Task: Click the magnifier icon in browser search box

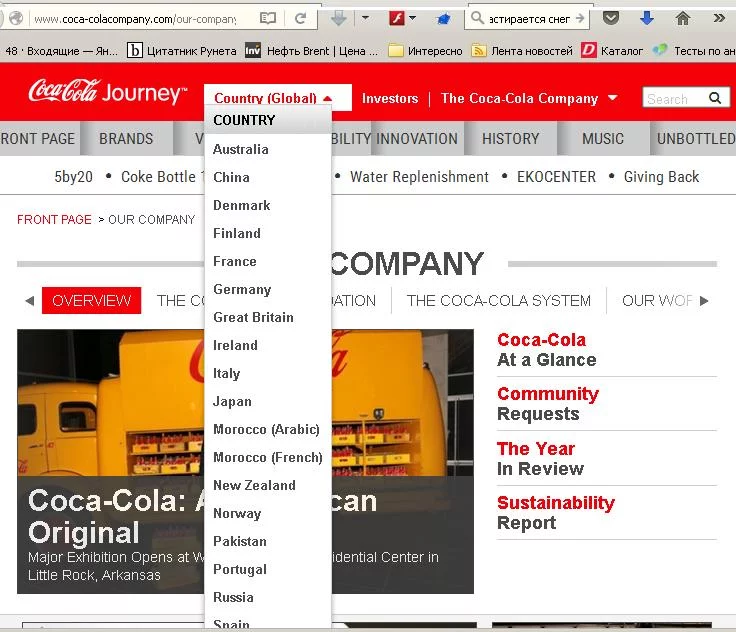Action: [x=477, y=18]
